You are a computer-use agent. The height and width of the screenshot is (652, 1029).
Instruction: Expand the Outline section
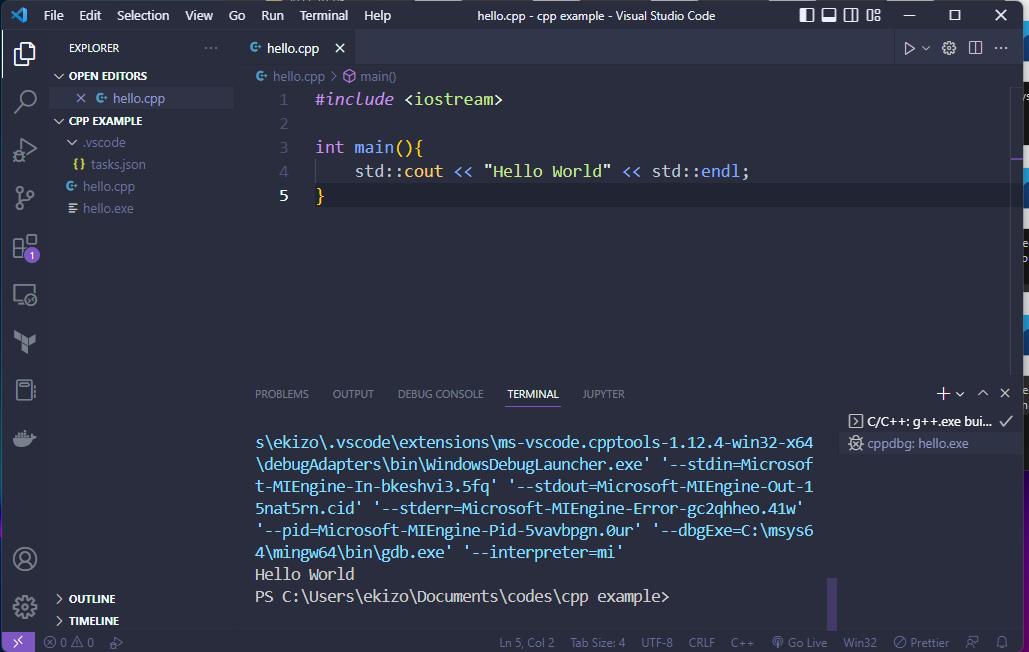coord(59,599)
